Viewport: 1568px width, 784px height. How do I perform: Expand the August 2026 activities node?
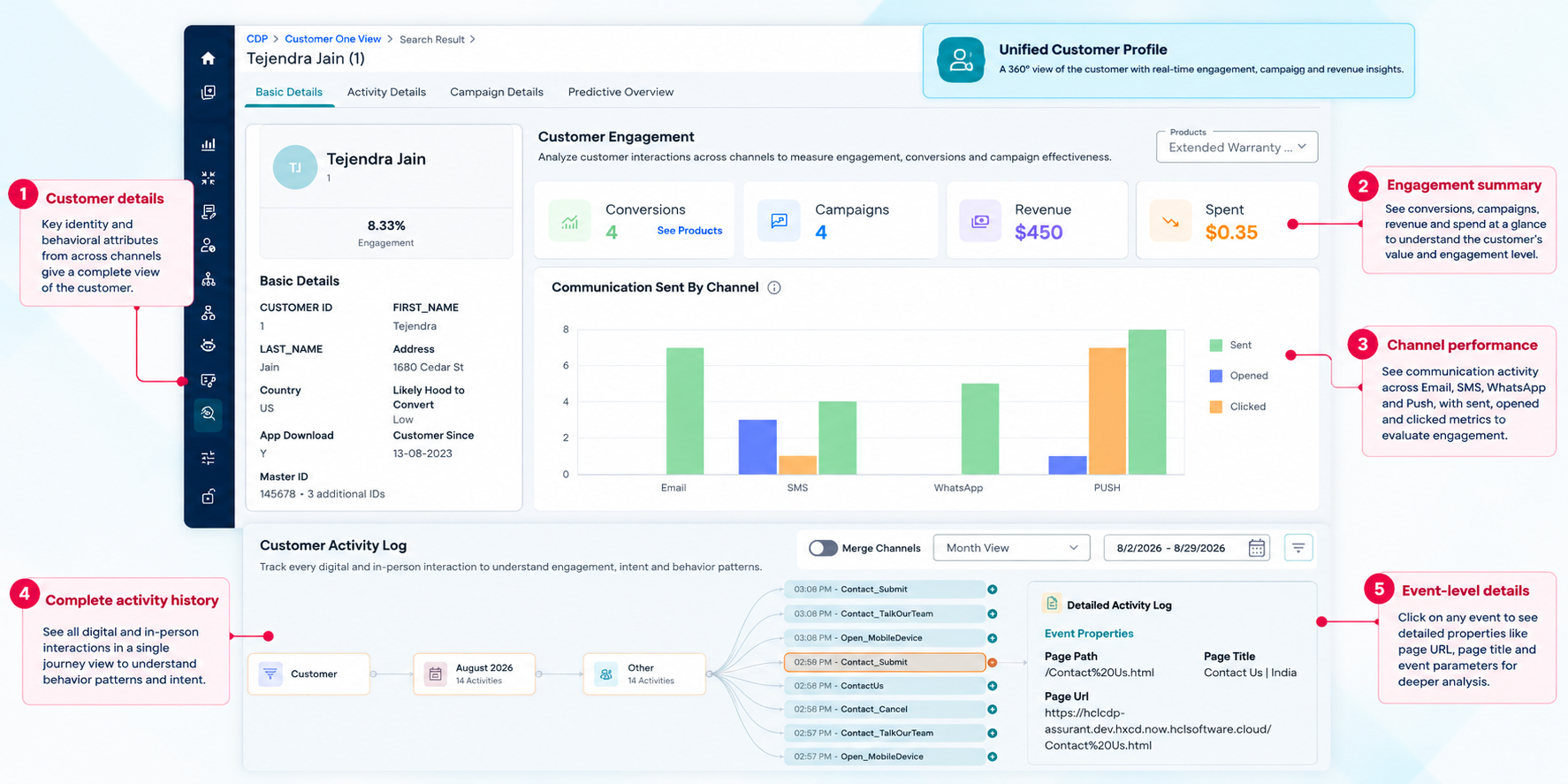coord(475,674)
